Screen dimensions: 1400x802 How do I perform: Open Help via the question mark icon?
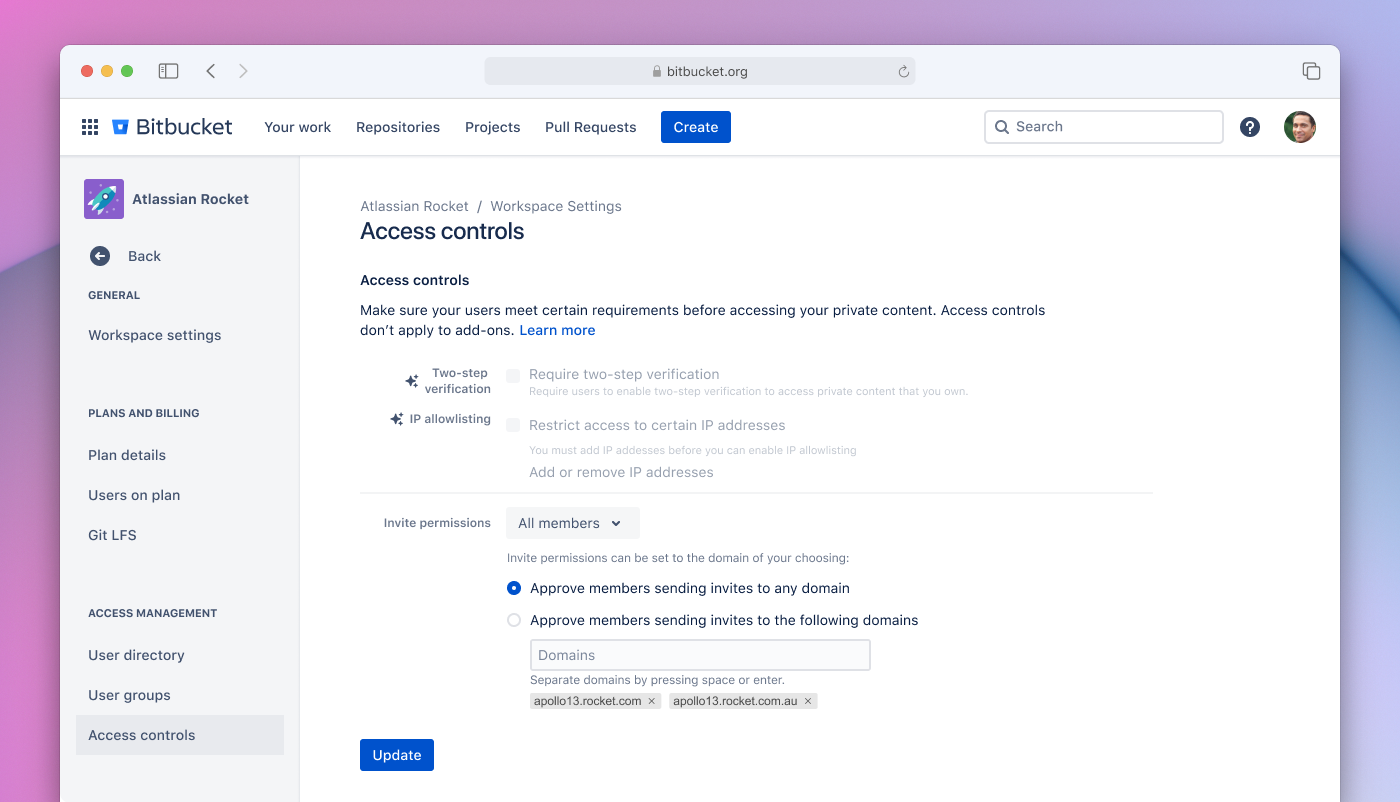1249,127
